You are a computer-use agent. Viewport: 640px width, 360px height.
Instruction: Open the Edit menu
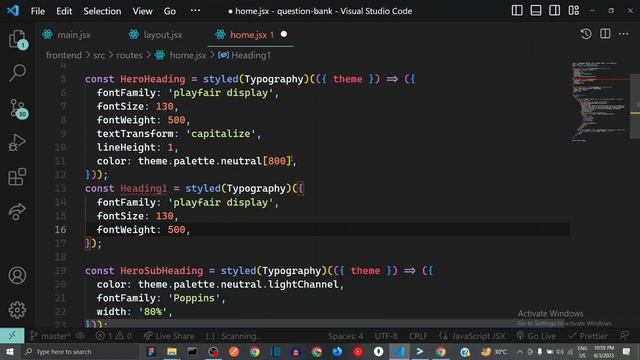64,11
